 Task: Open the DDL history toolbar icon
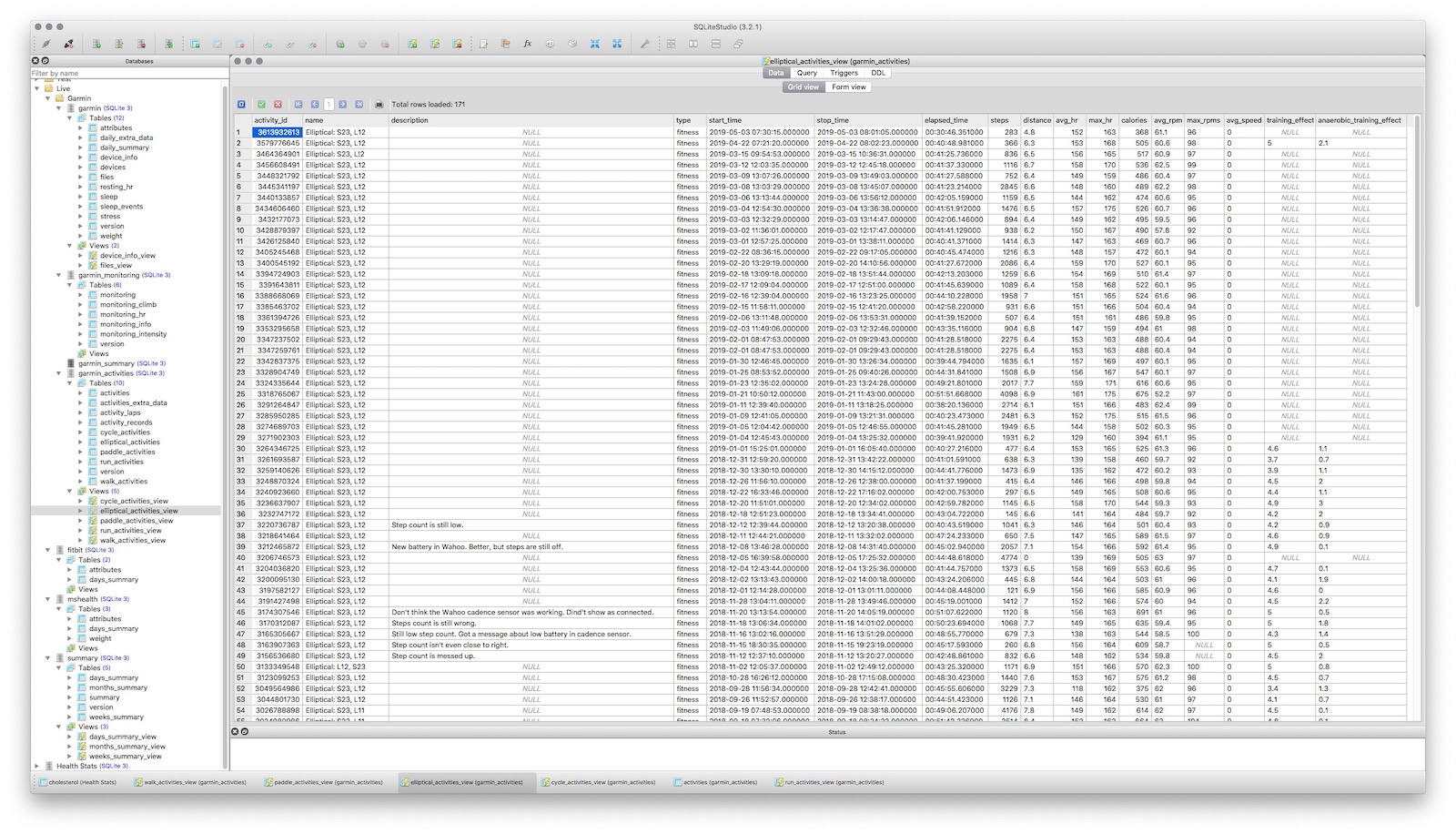(x=506, y=44)
